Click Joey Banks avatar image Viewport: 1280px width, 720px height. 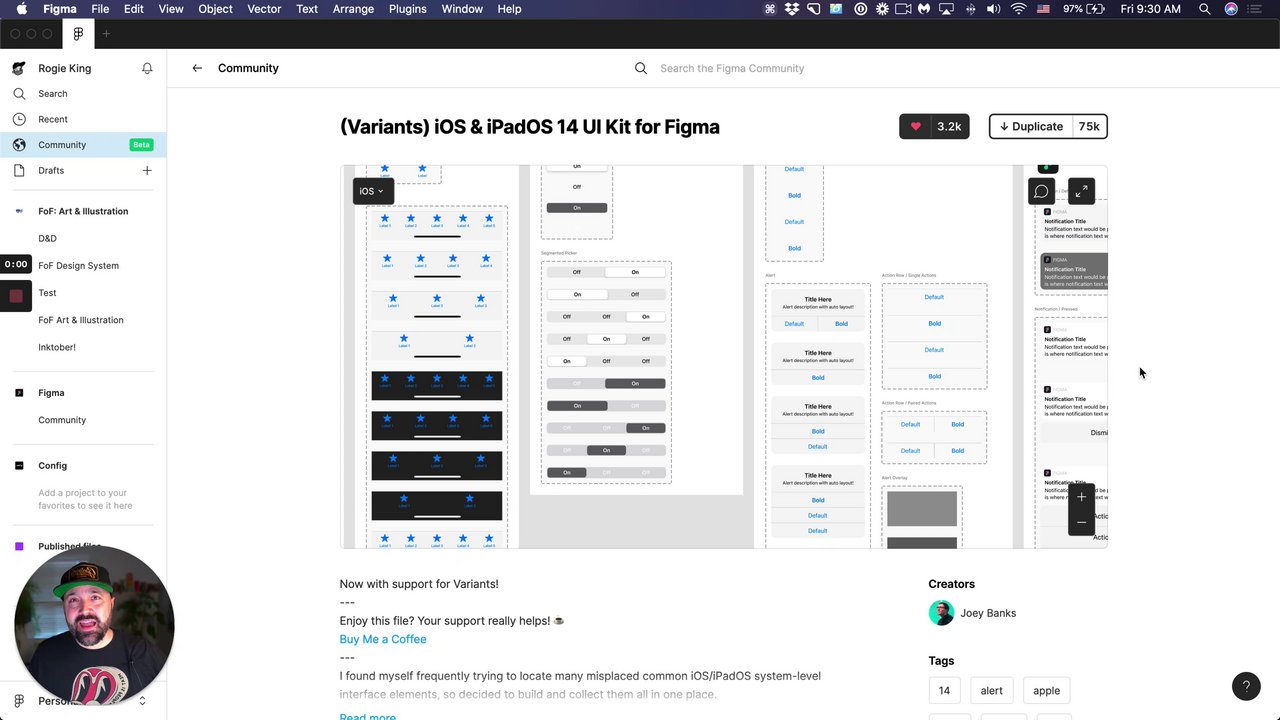(x=941, y=613)
